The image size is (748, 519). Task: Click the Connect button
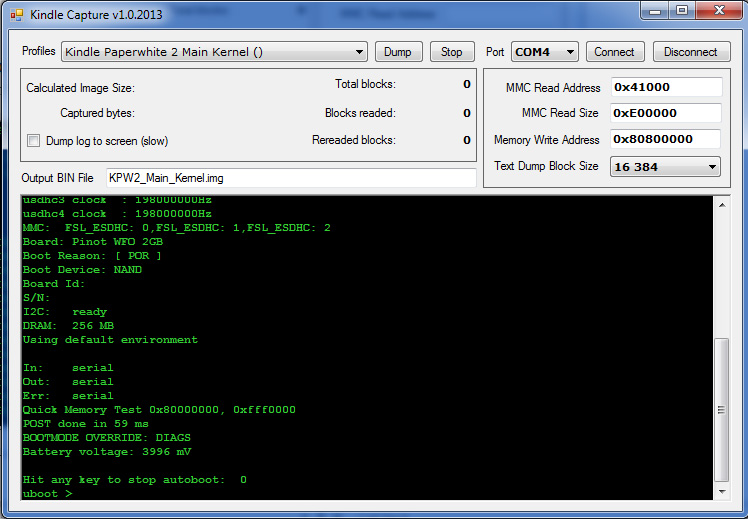click(615, 52)
